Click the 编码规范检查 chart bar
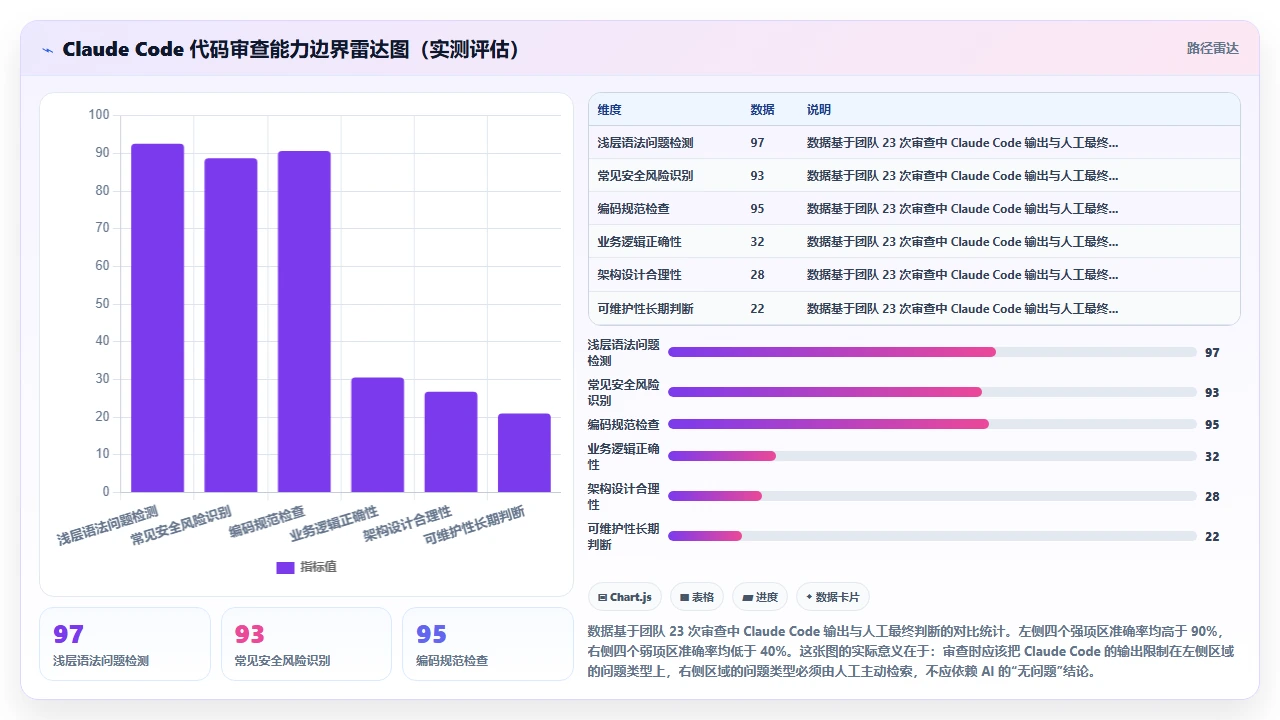Screen dimensions: 1280x720 point(304,321)
